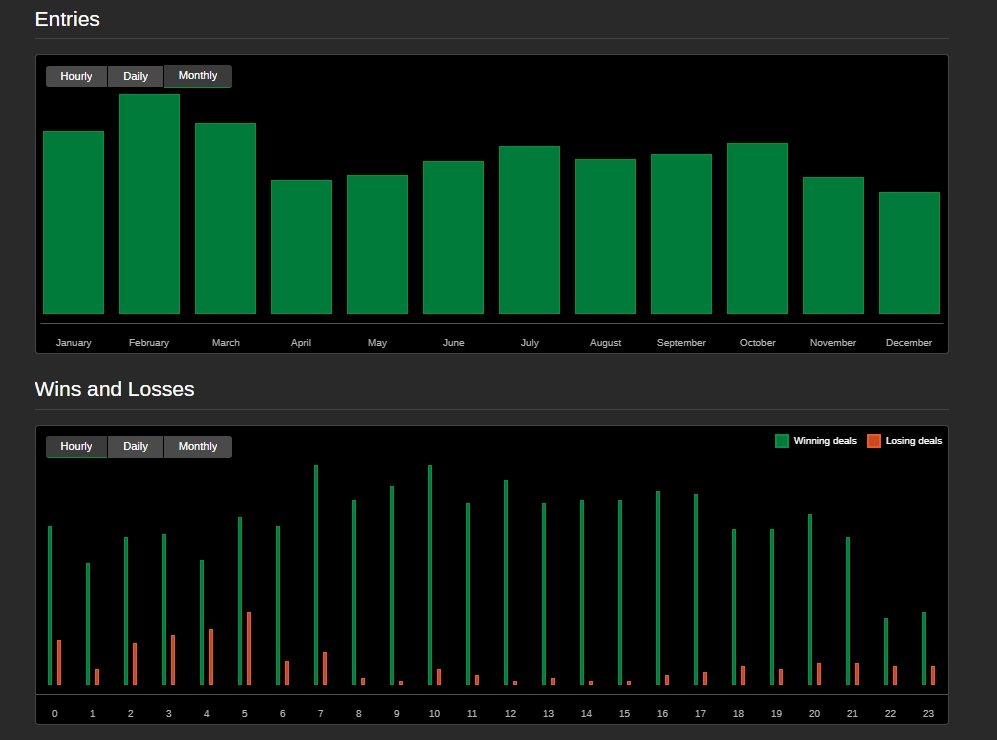Viewport: 997px width, 740px height.
Task: Click the green Winning deals legend swatch
Action: 782,441
